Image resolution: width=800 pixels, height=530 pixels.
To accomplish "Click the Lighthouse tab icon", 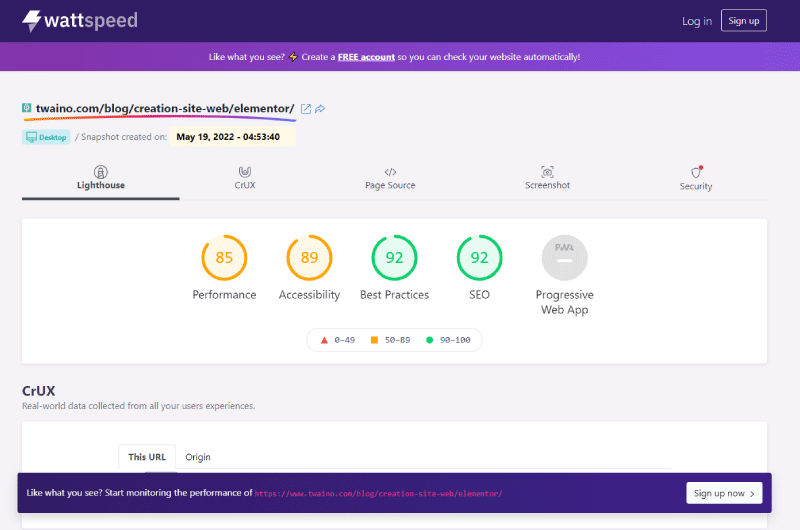I will click(x=101, y=172).
